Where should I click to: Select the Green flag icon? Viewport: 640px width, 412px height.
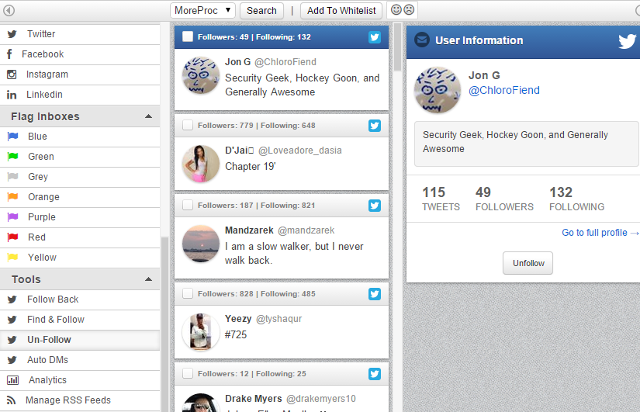(13, 156)
